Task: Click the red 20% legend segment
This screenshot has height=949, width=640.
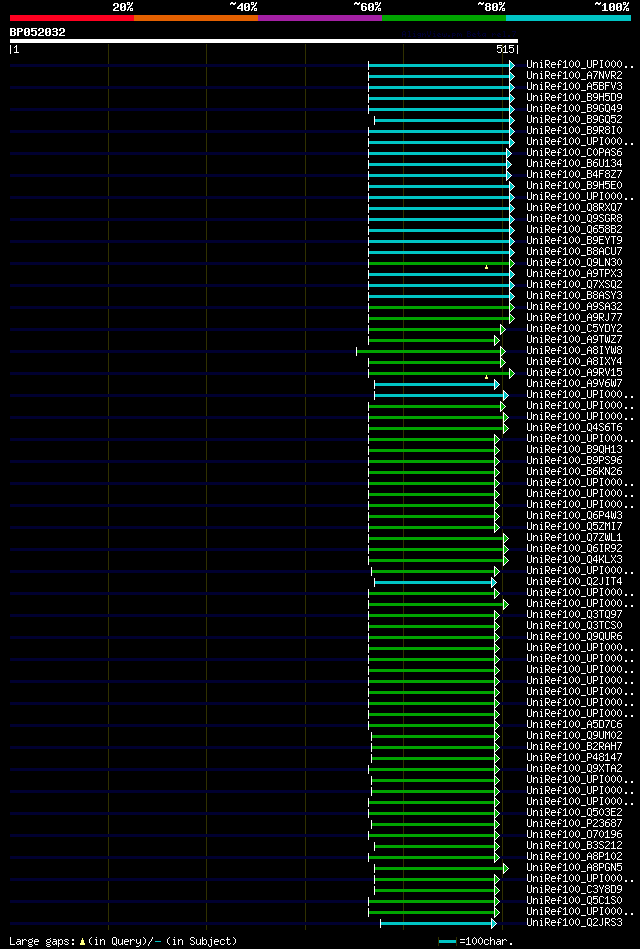Action: 71,18
